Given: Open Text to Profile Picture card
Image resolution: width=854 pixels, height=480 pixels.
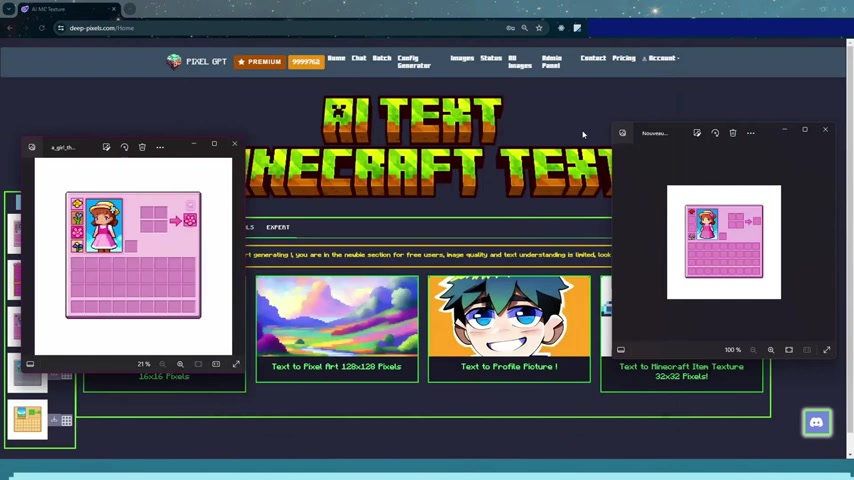Looking at the screenshot, I should coord(509,329).
